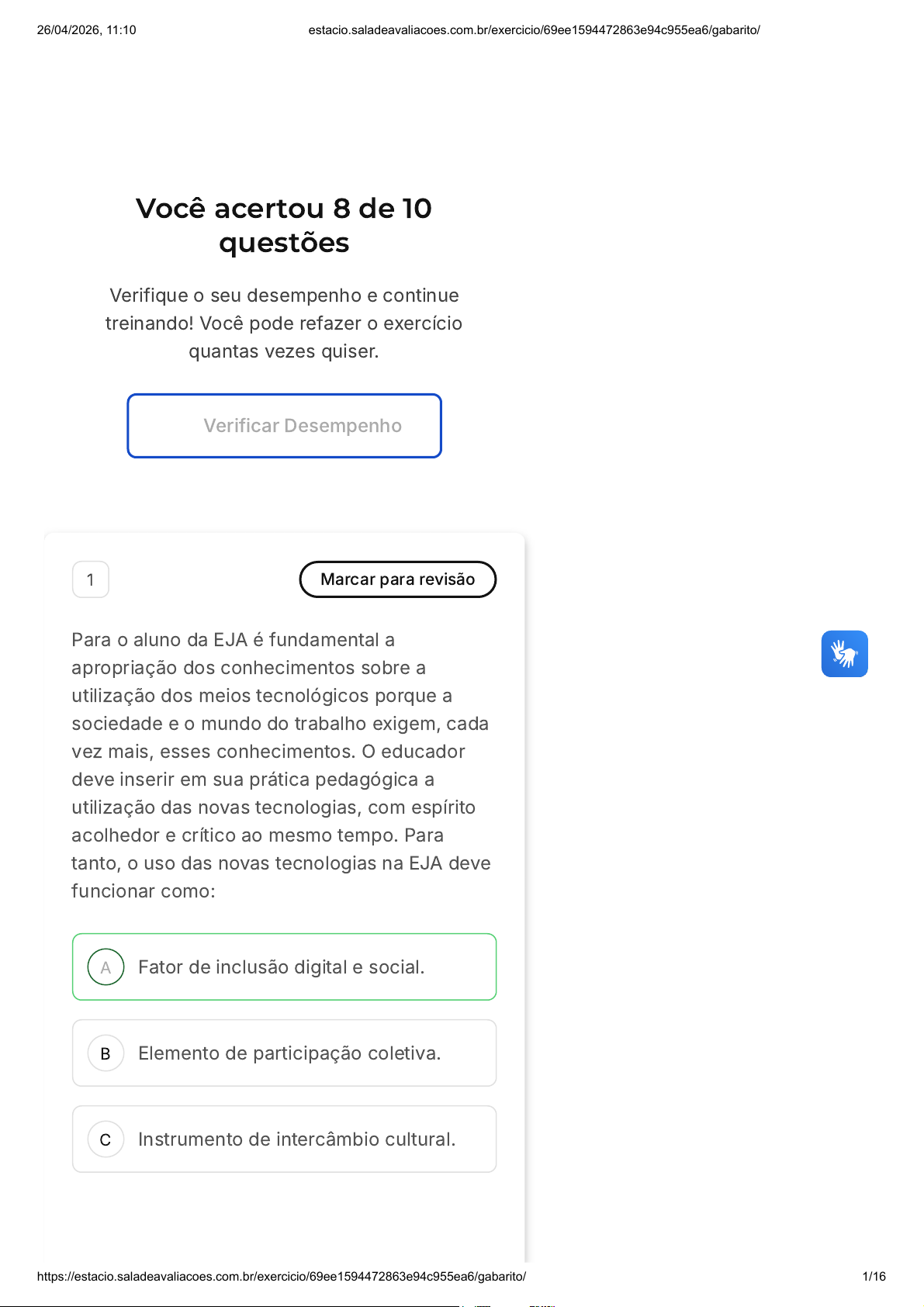This screenshot has height=1307, width=924.
Task: Choose answer text 'Instrumento de intercâmbio cultural'
Action: click(296, 1139)
